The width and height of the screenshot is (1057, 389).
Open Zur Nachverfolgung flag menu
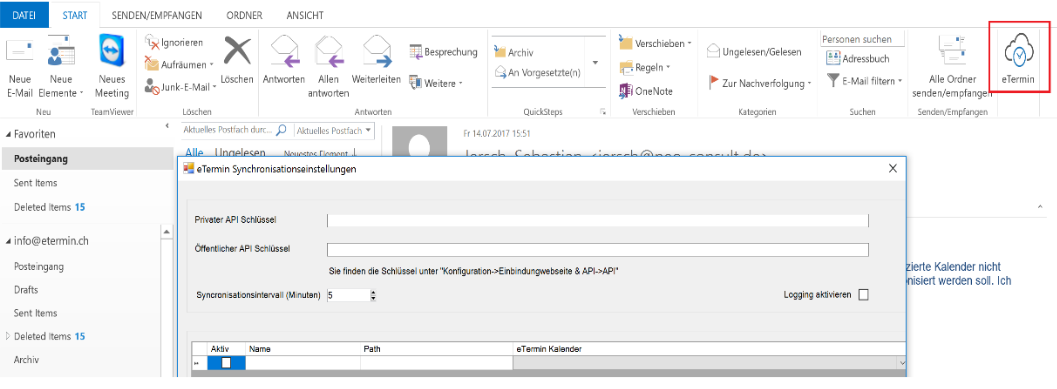click(x=760, y=84)
